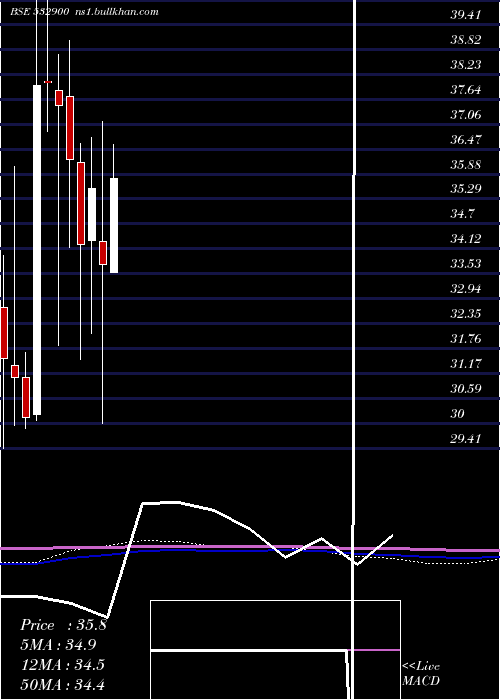Click the 12MA : 34.5 readout
This screenshot has height=700, width=500.
[x=63, y=665]
